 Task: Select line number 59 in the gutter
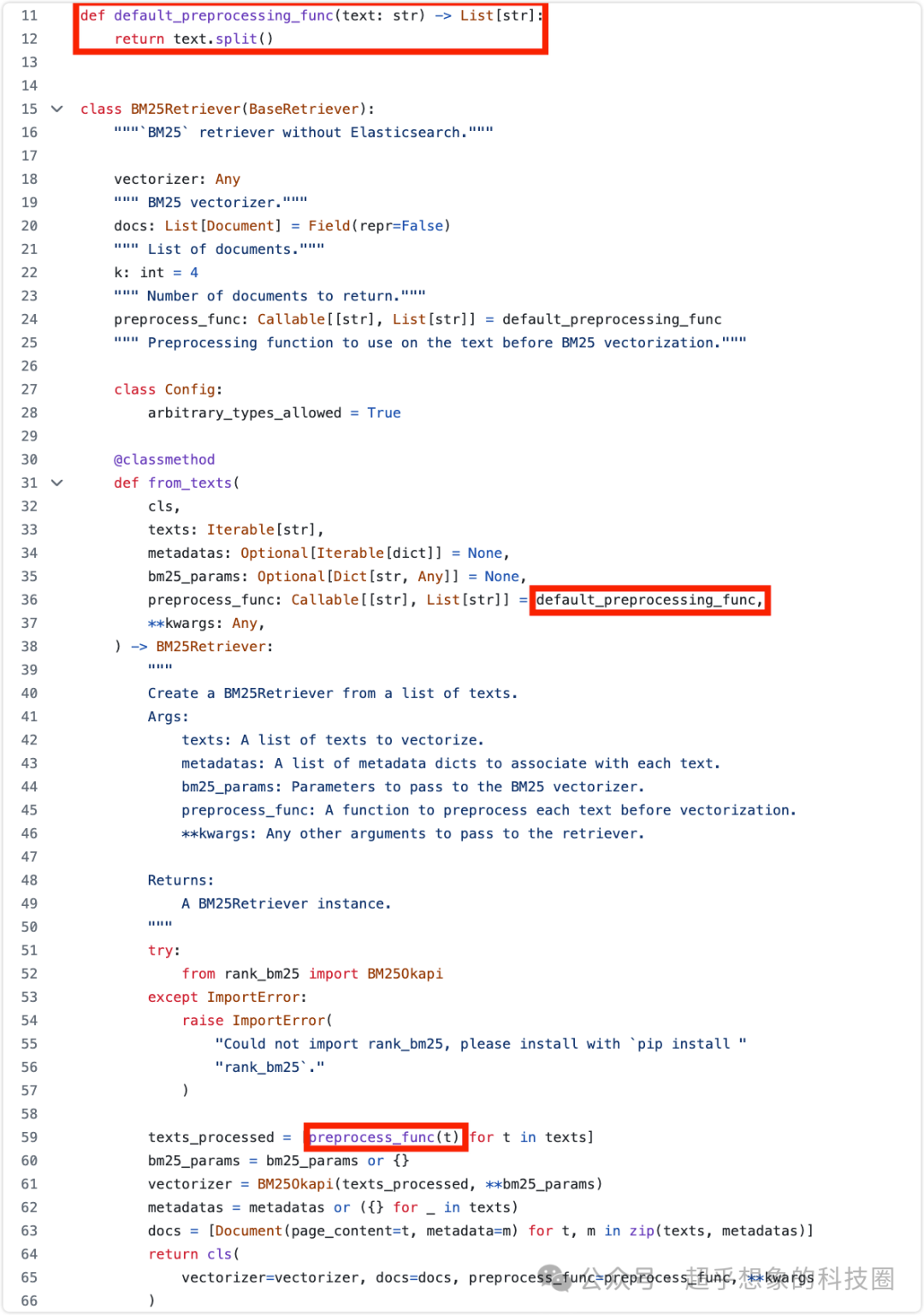30,1137
